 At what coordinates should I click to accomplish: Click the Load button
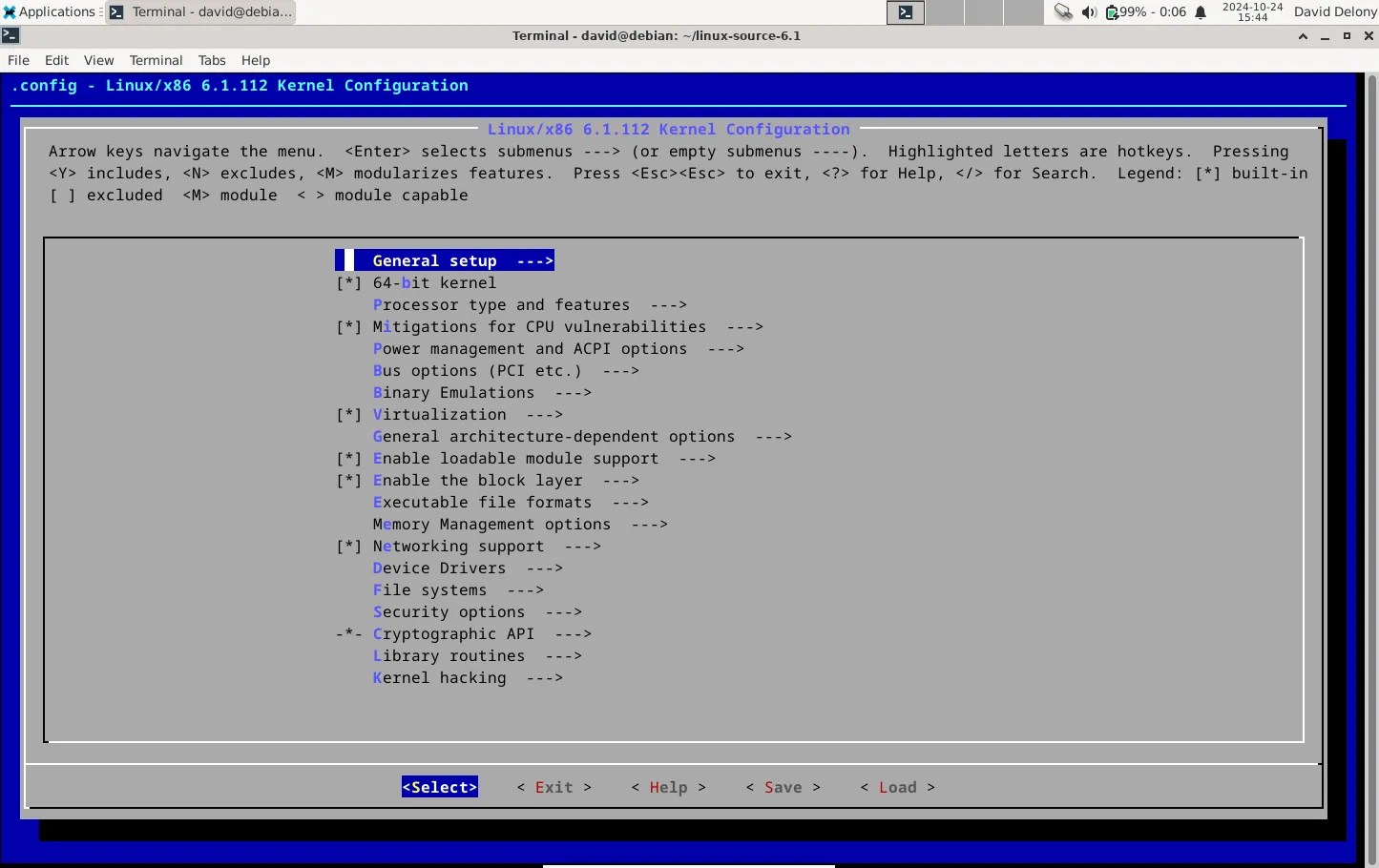pos(898,787)
